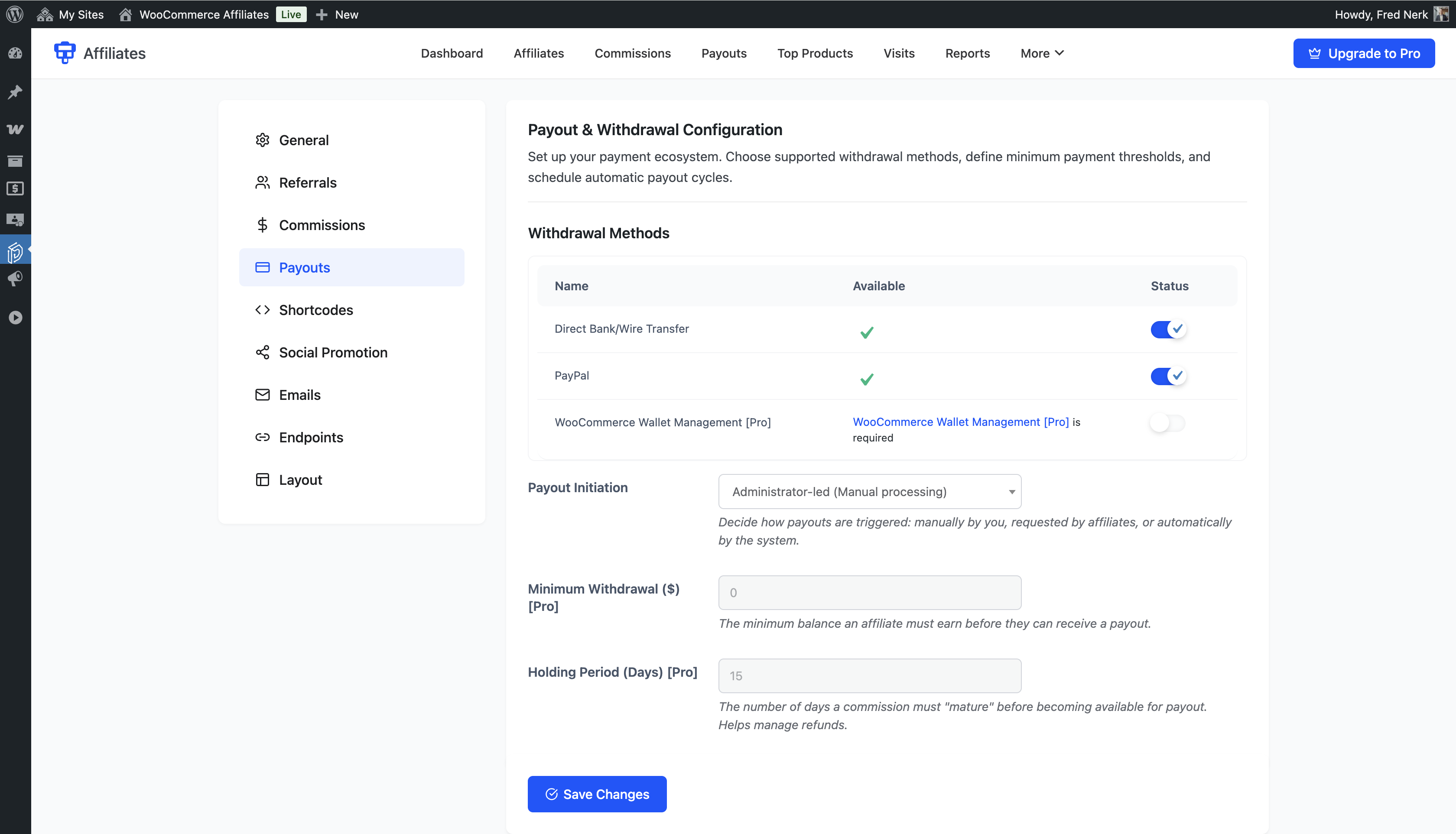Enable WooCommerce Wallet Management withdrawal method
Screen dimensions: 1456x834
pyautogui.click(x=1167, y=423)
